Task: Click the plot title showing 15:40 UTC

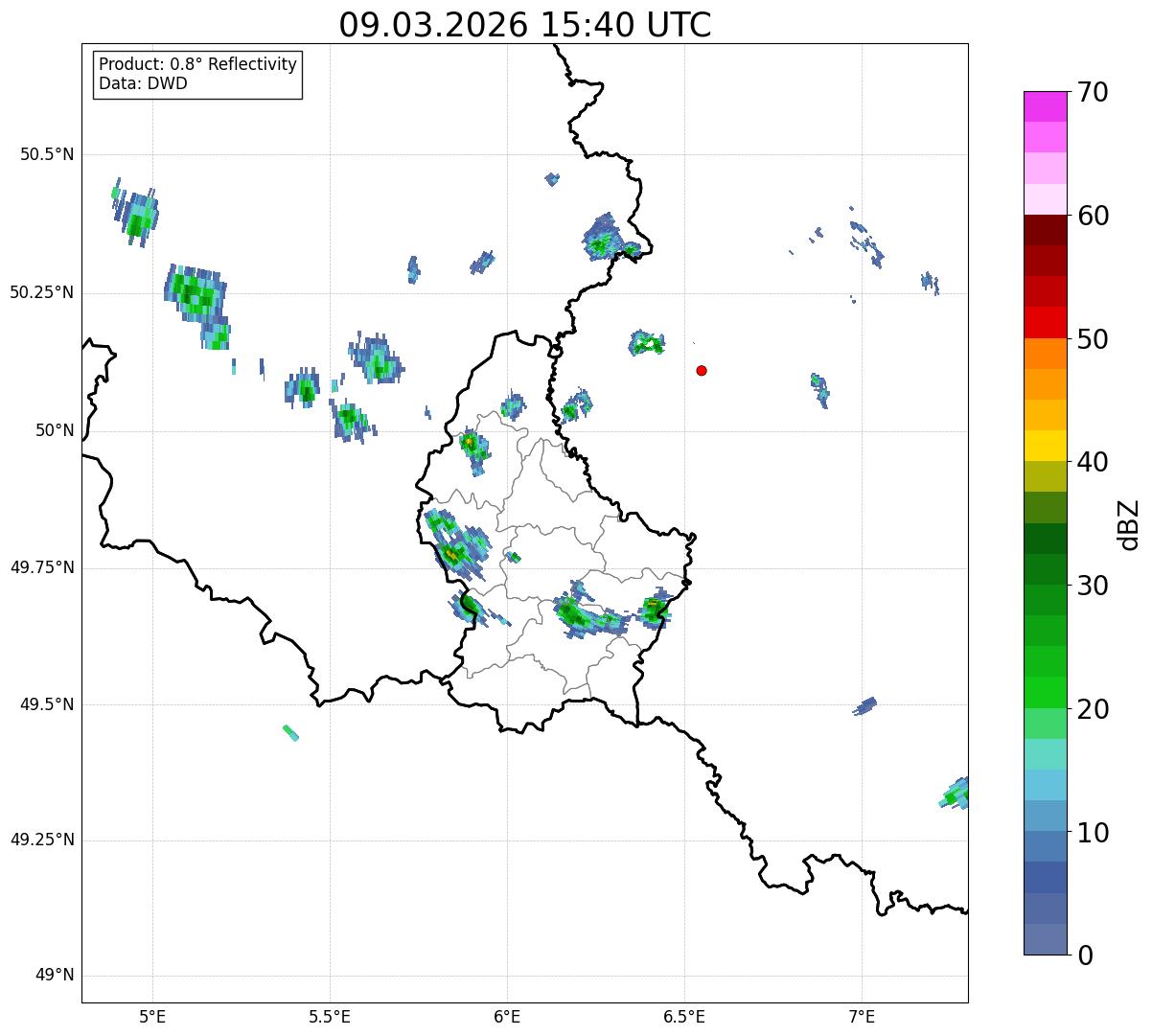Action: [524, 25]
